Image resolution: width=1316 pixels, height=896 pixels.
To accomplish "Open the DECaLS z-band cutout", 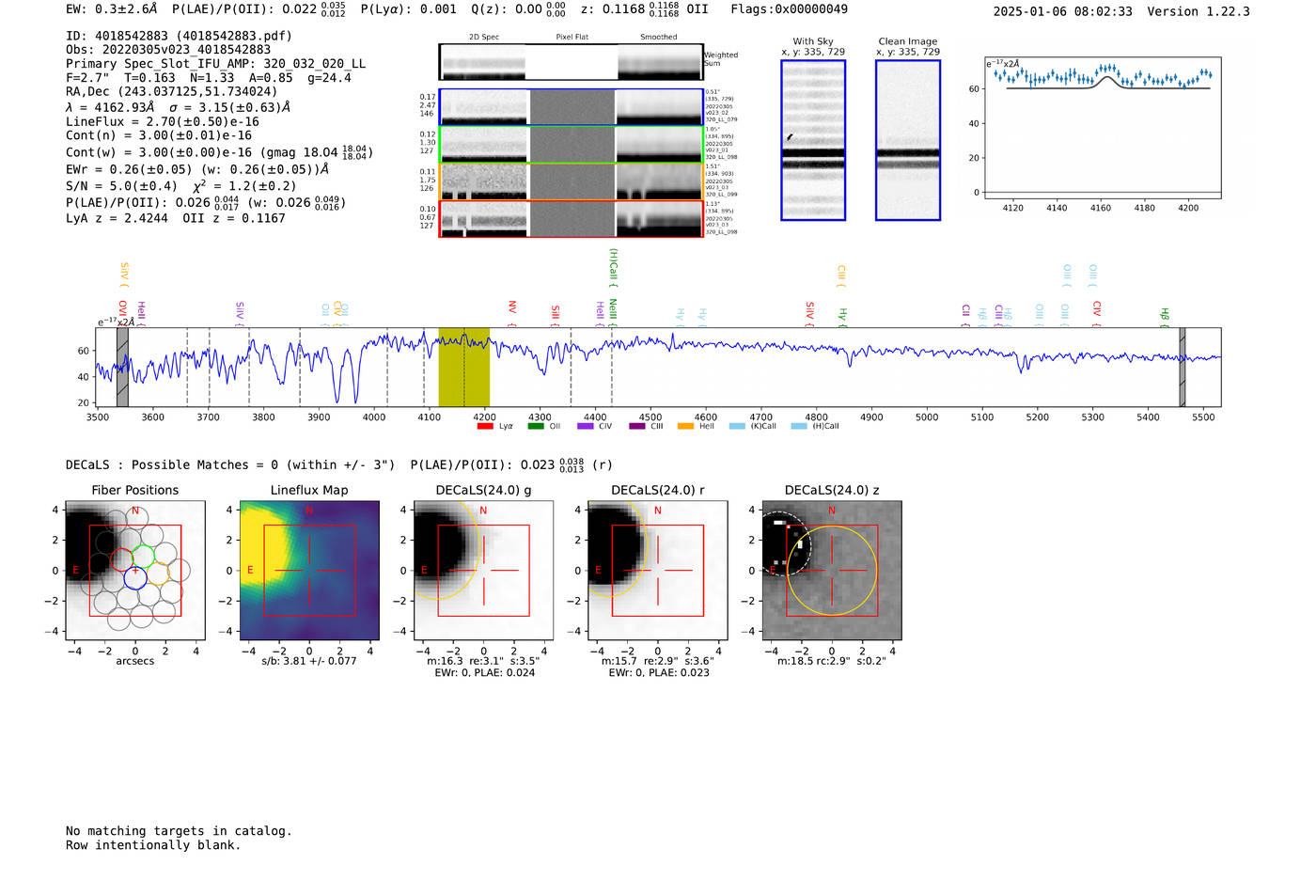I will (x=832, y=571).
